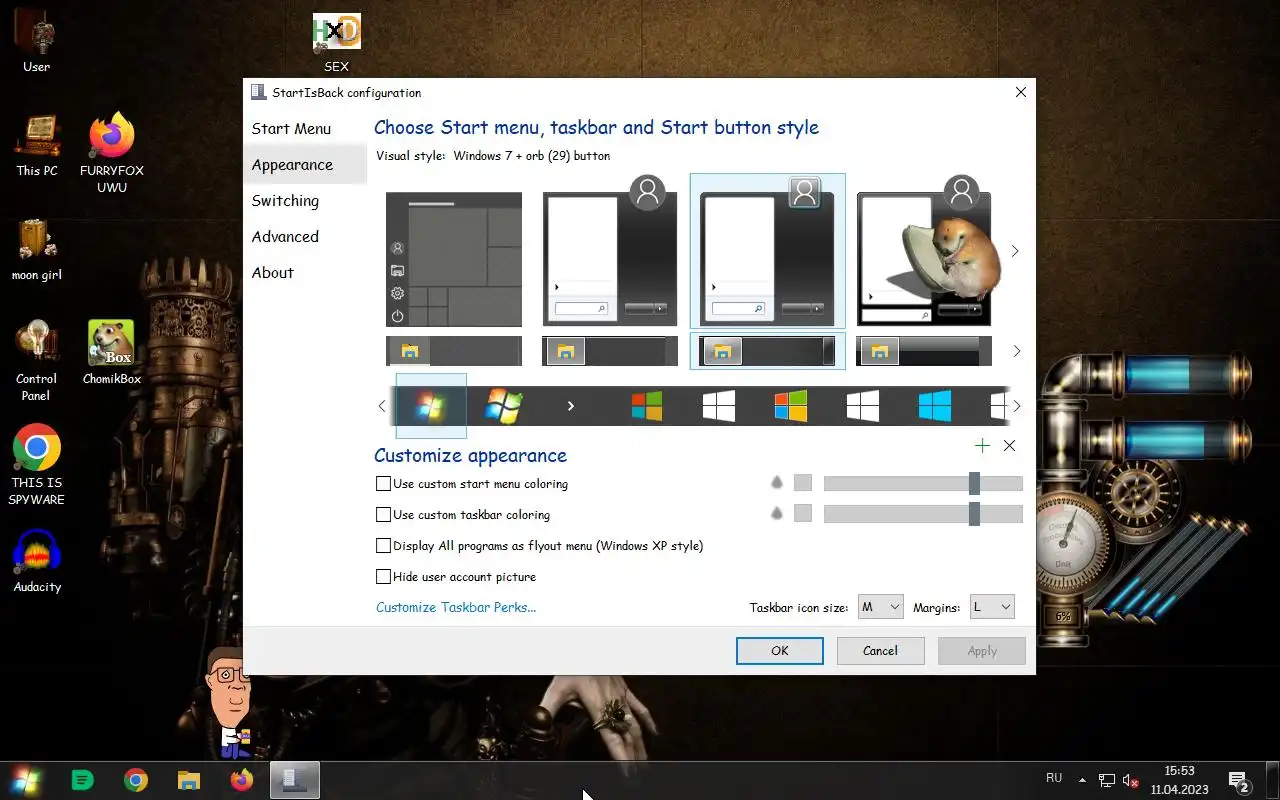Select the cyan Windows logo start button

[x=935, y=406]
